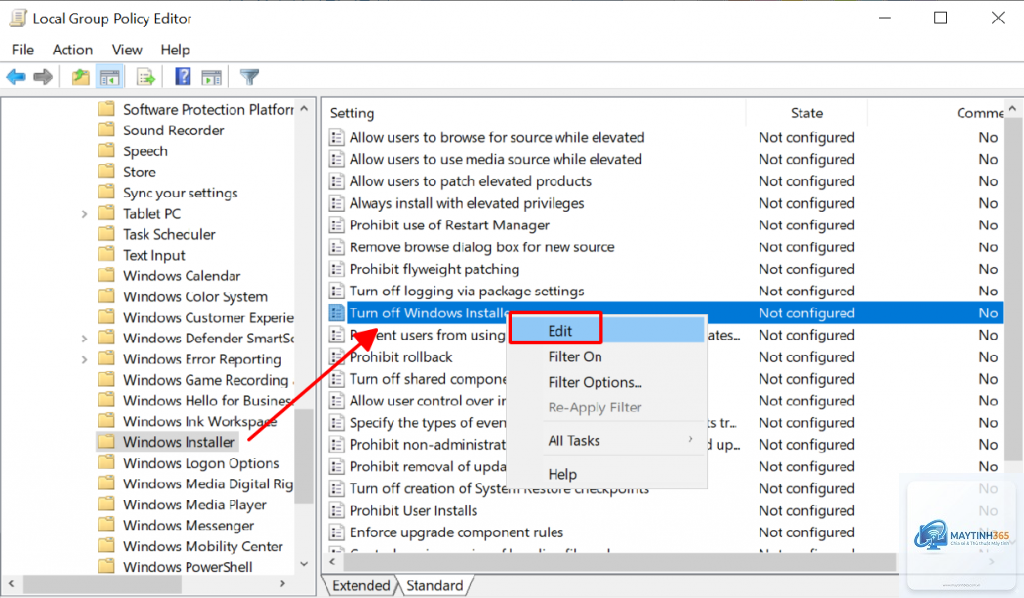Click the Sound Recorder folder icon

[106, 130]
